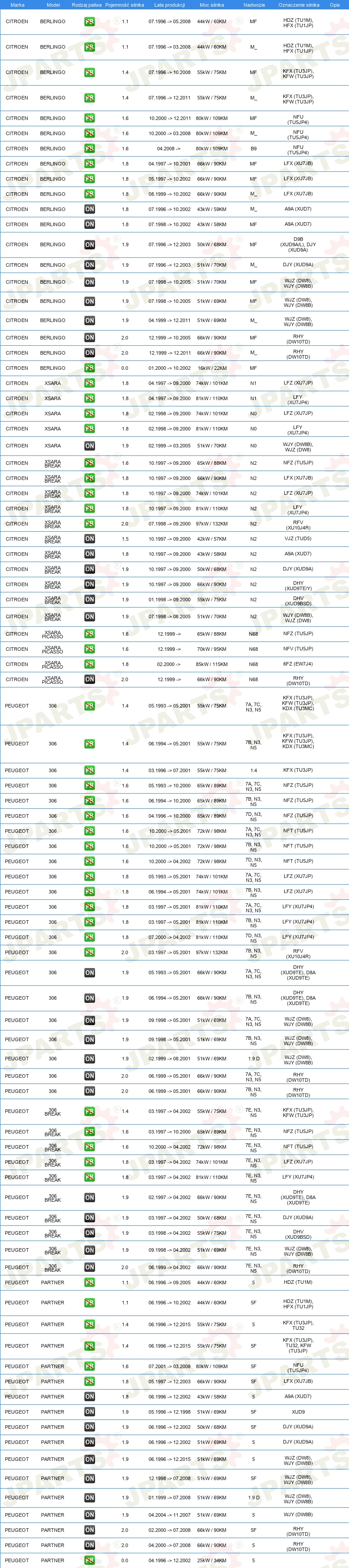Screen dimensions: 349x1568
Task: Click ON icon of Partner XUD9 row
Action: pyautogui.click(x=90, y=1412)
